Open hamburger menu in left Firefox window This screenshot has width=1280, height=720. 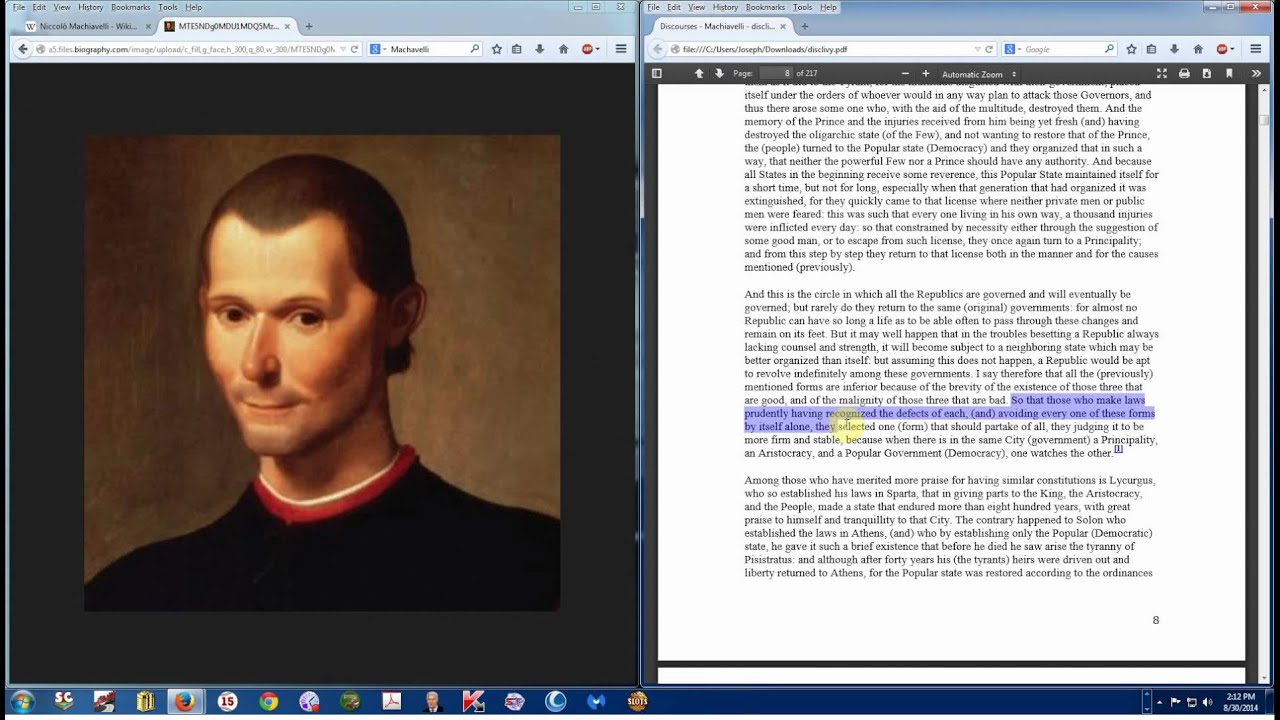pos(621,49)
